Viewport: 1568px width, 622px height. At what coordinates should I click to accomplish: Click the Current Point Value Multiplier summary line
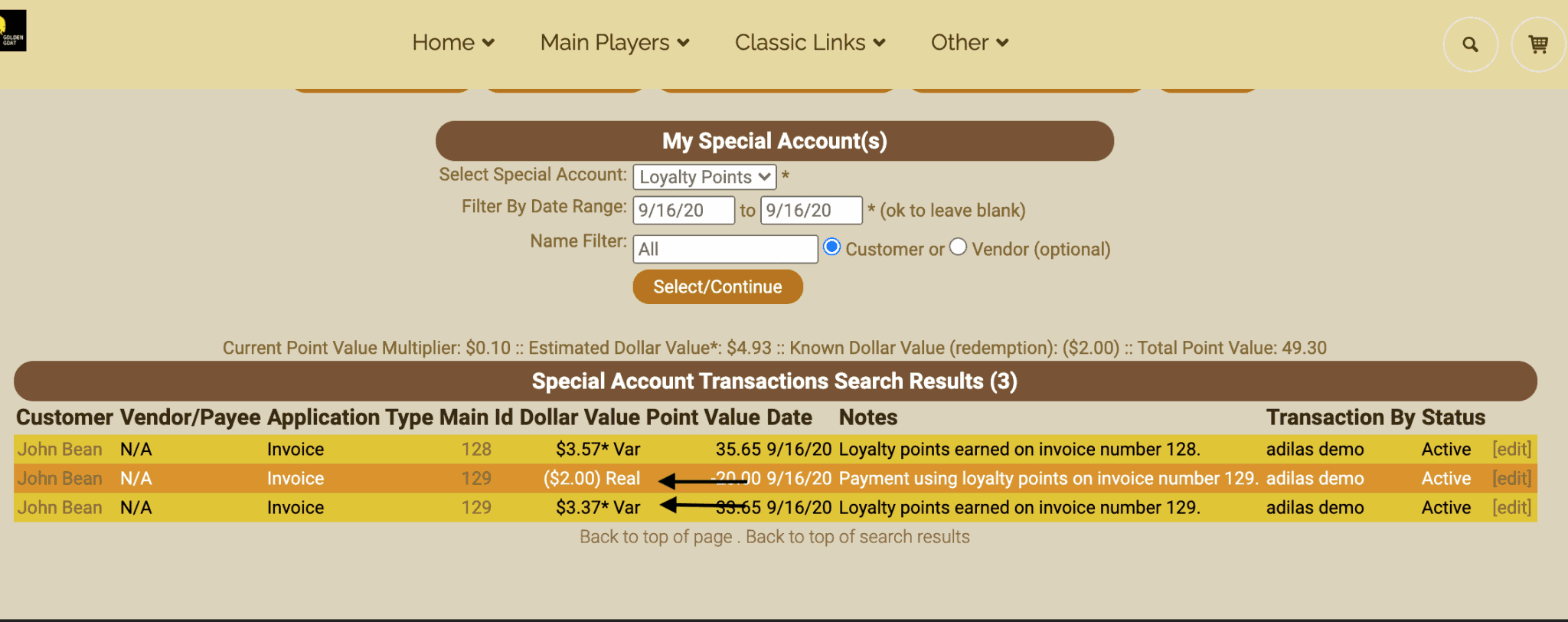(775, 348)
